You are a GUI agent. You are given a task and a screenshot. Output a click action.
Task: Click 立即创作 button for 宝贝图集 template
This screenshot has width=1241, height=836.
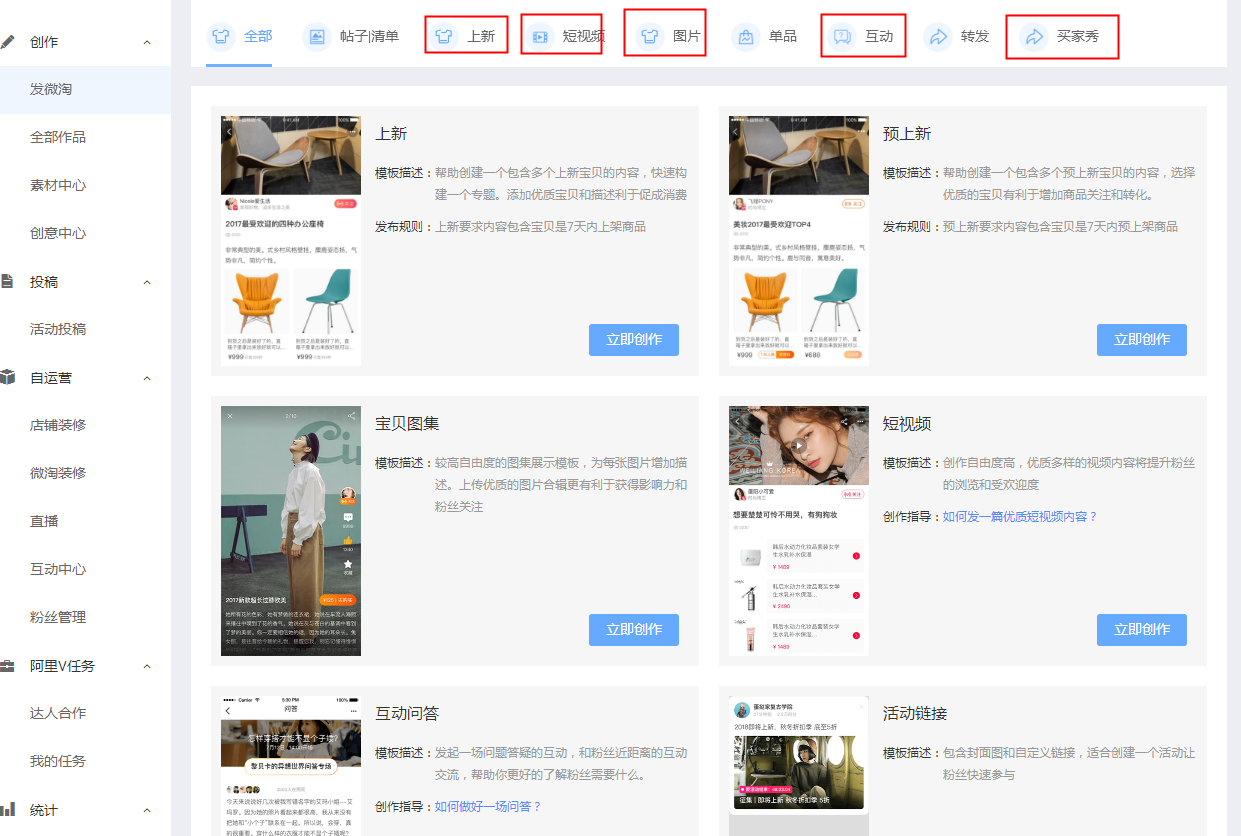tap(633, 630)
